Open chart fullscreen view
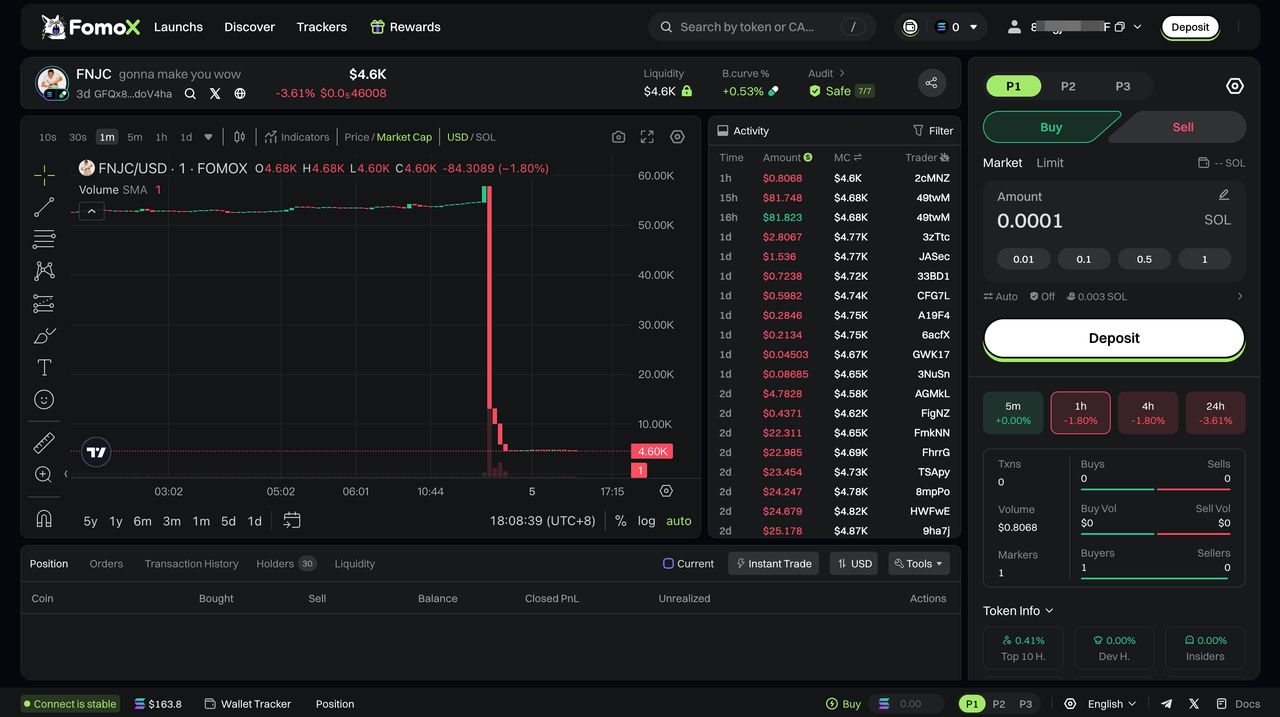 coord(647,137)
